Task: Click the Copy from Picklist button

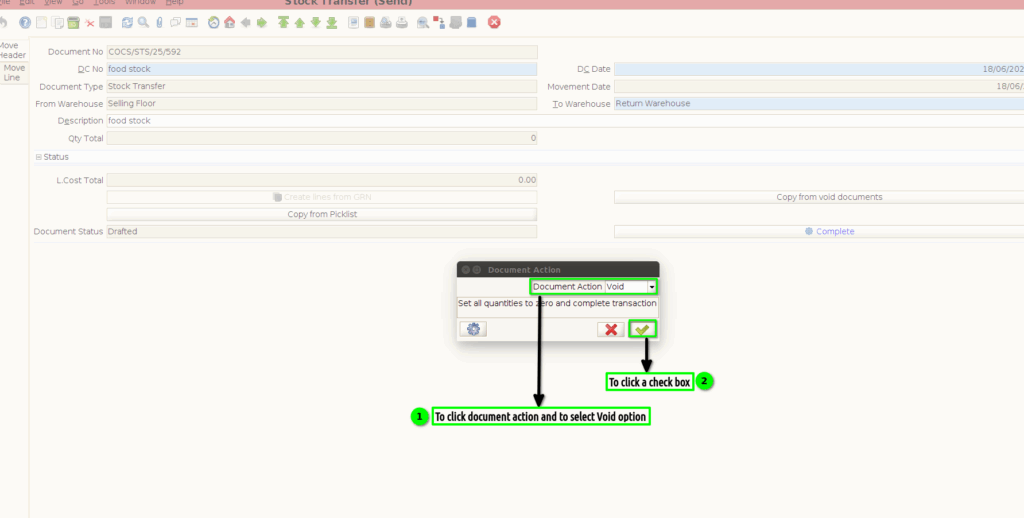Action: tap(322, 214)
